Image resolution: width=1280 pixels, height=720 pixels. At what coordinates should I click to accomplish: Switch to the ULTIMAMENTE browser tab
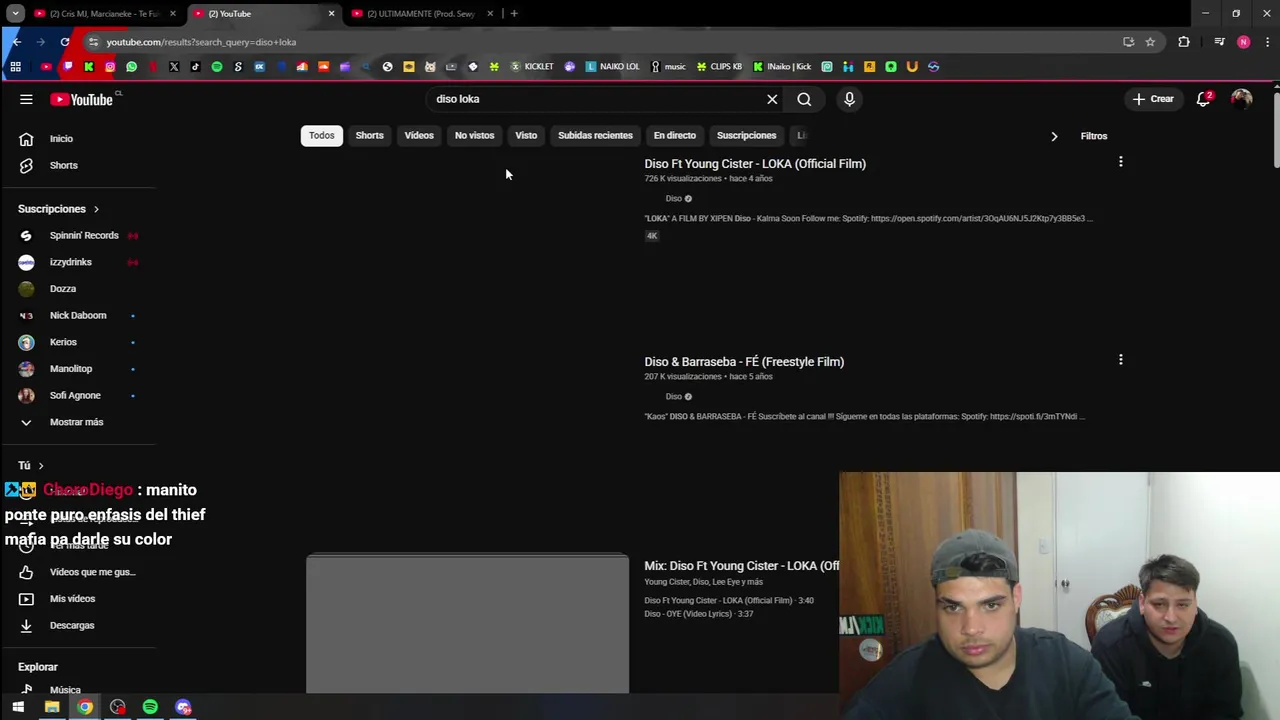click(x=422, y=14)
